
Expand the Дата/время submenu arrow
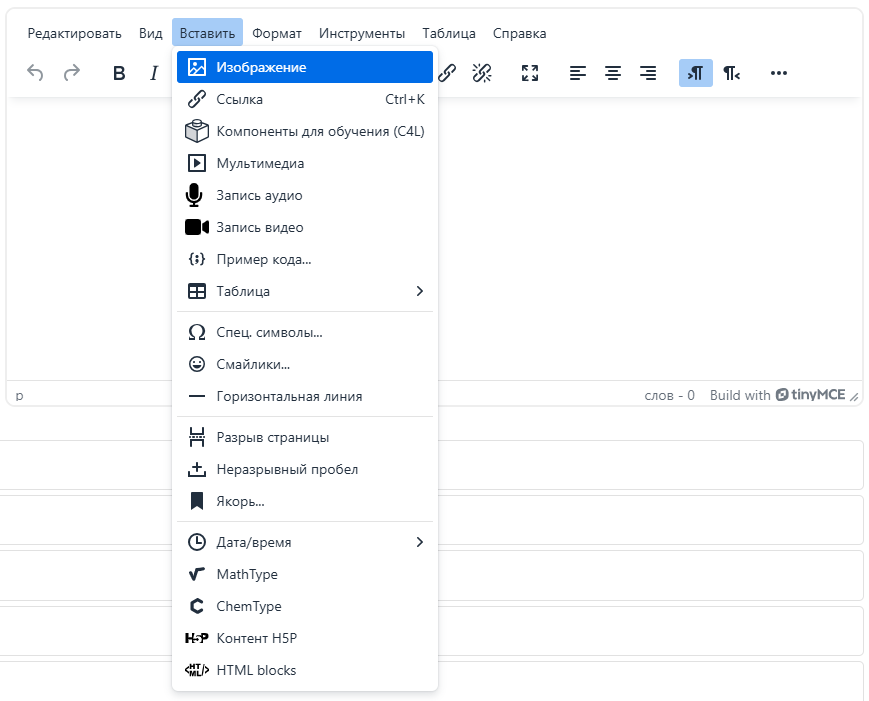pyautogui.click(x=420, y=542)
